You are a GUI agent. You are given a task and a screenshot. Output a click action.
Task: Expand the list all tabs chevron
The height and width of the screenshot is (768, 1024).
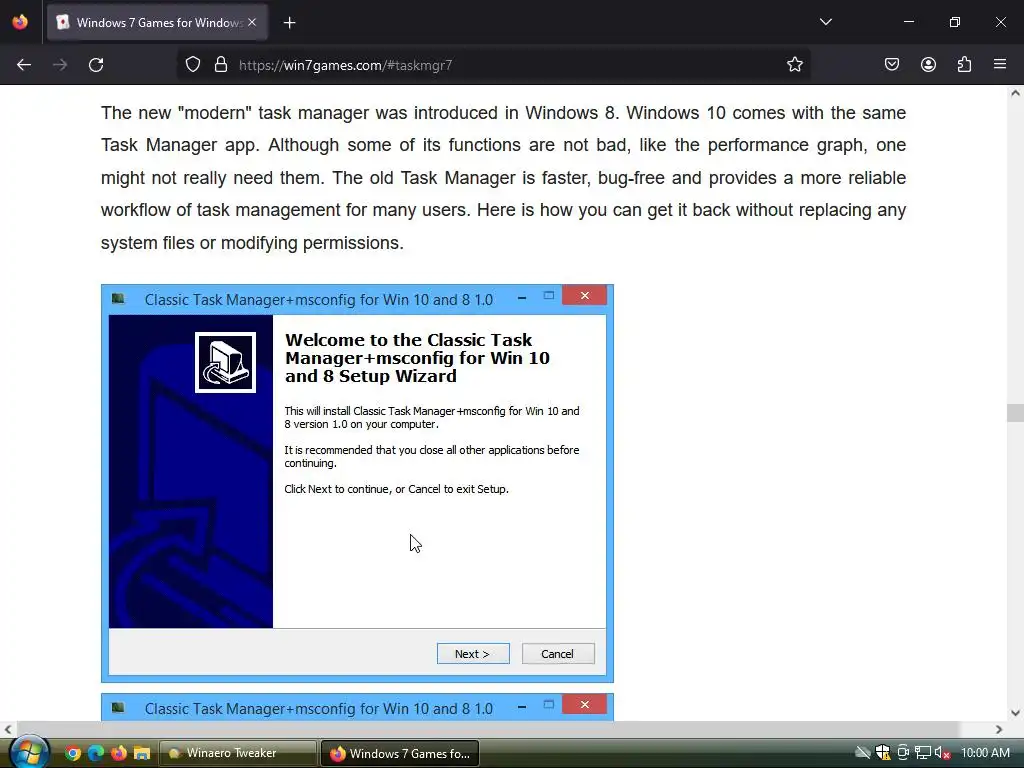point(826,22)
